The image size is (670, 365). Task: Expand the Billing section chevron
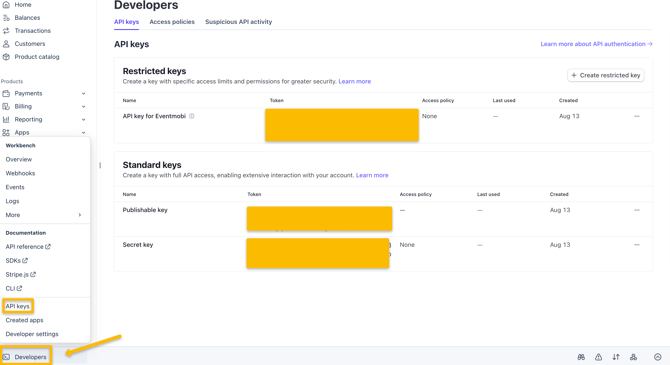tap(84, 106)
